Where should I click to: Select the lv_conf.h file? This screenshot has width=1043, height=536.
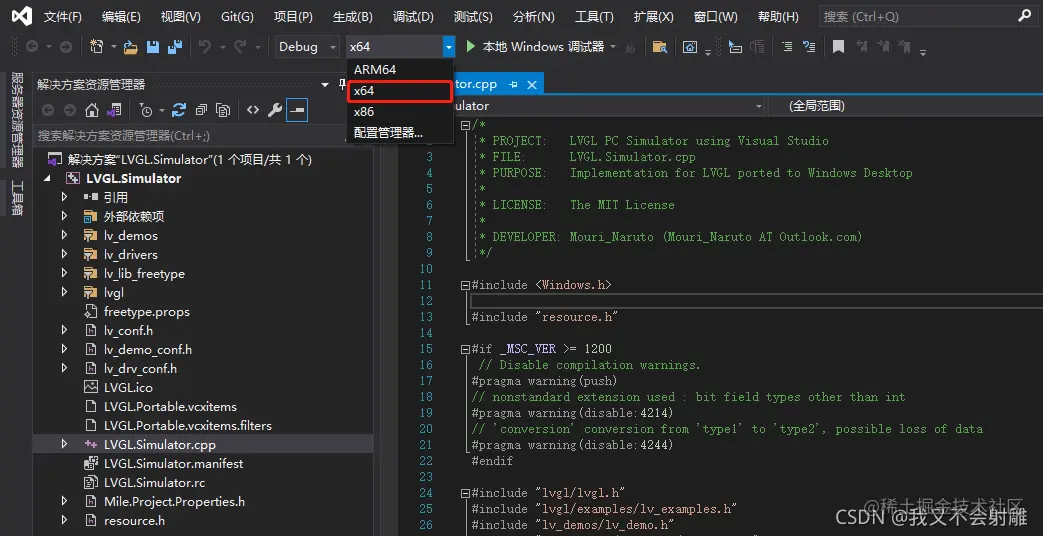pyautogui.click(x=128, y=331)
